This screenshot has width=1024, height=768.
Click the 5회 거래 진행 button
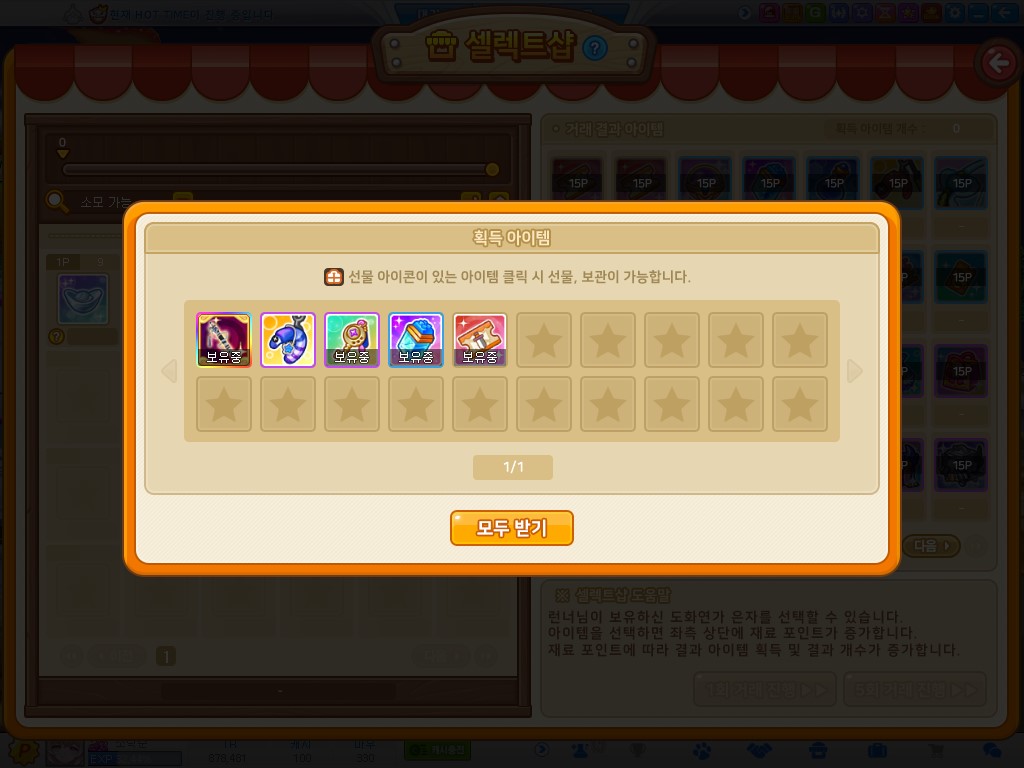(x=914, y=689)
